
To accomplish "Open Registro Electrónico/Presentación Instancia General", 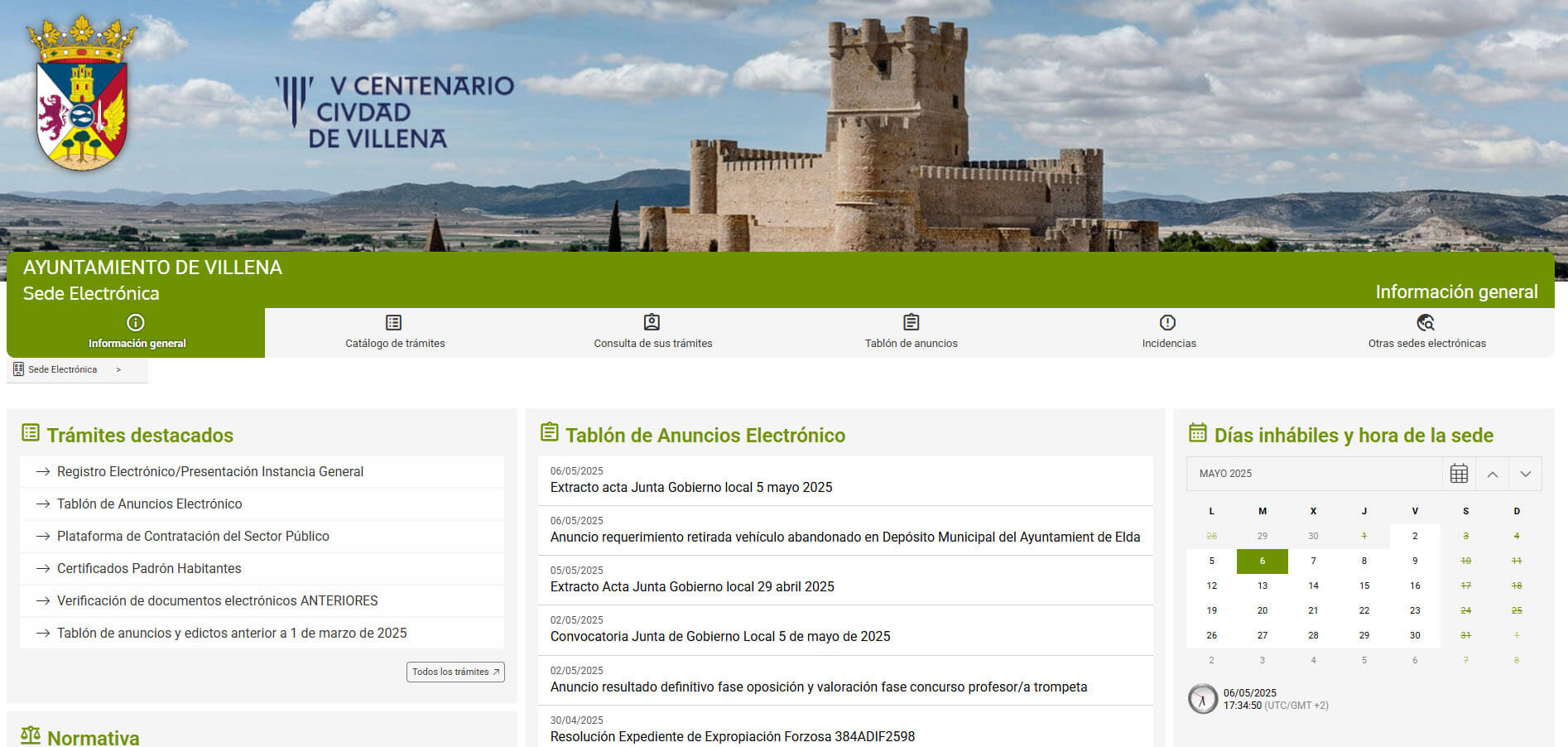I will click(210, 471).
